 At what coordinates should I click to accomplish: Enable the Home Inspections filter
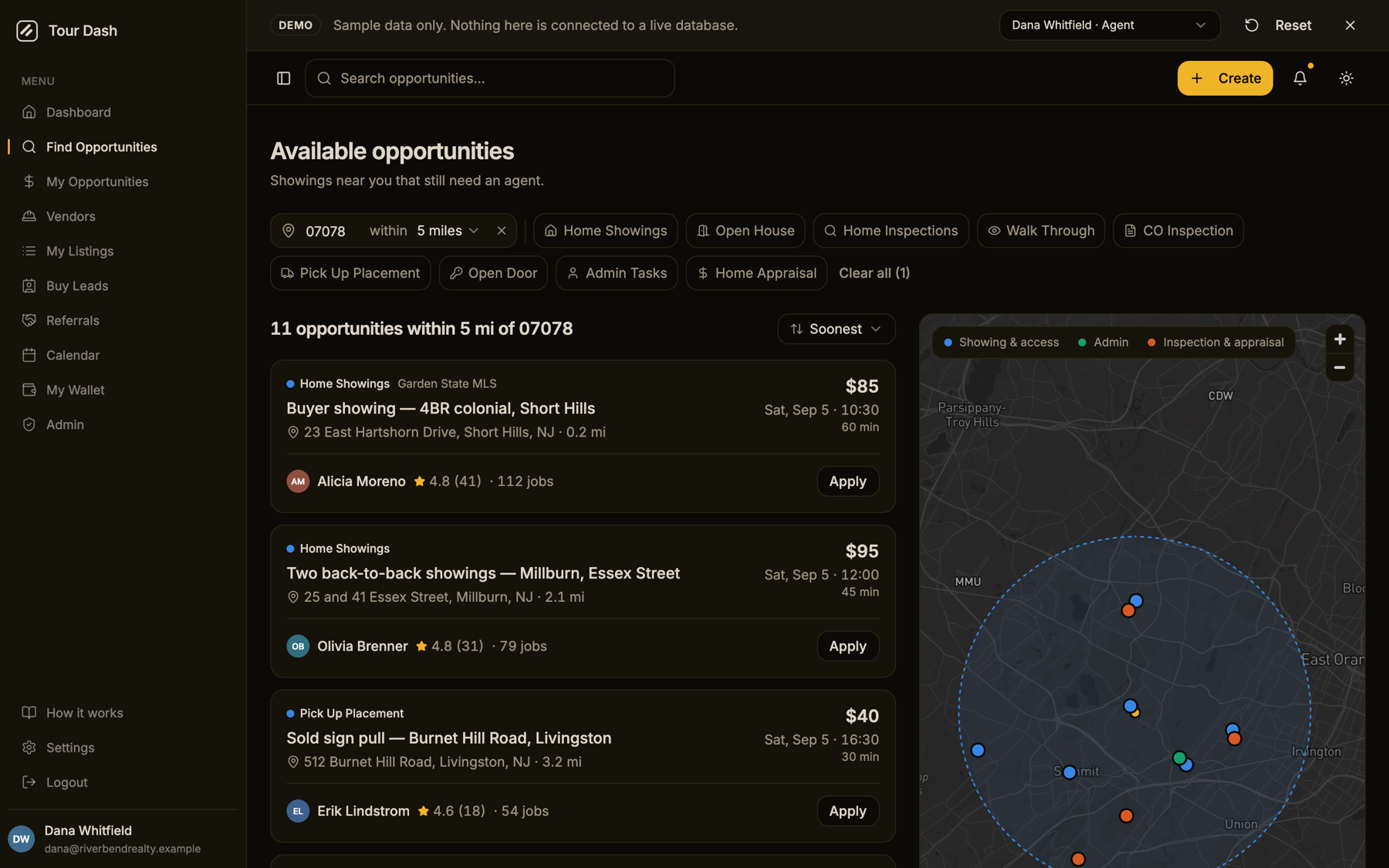[891, 231]
